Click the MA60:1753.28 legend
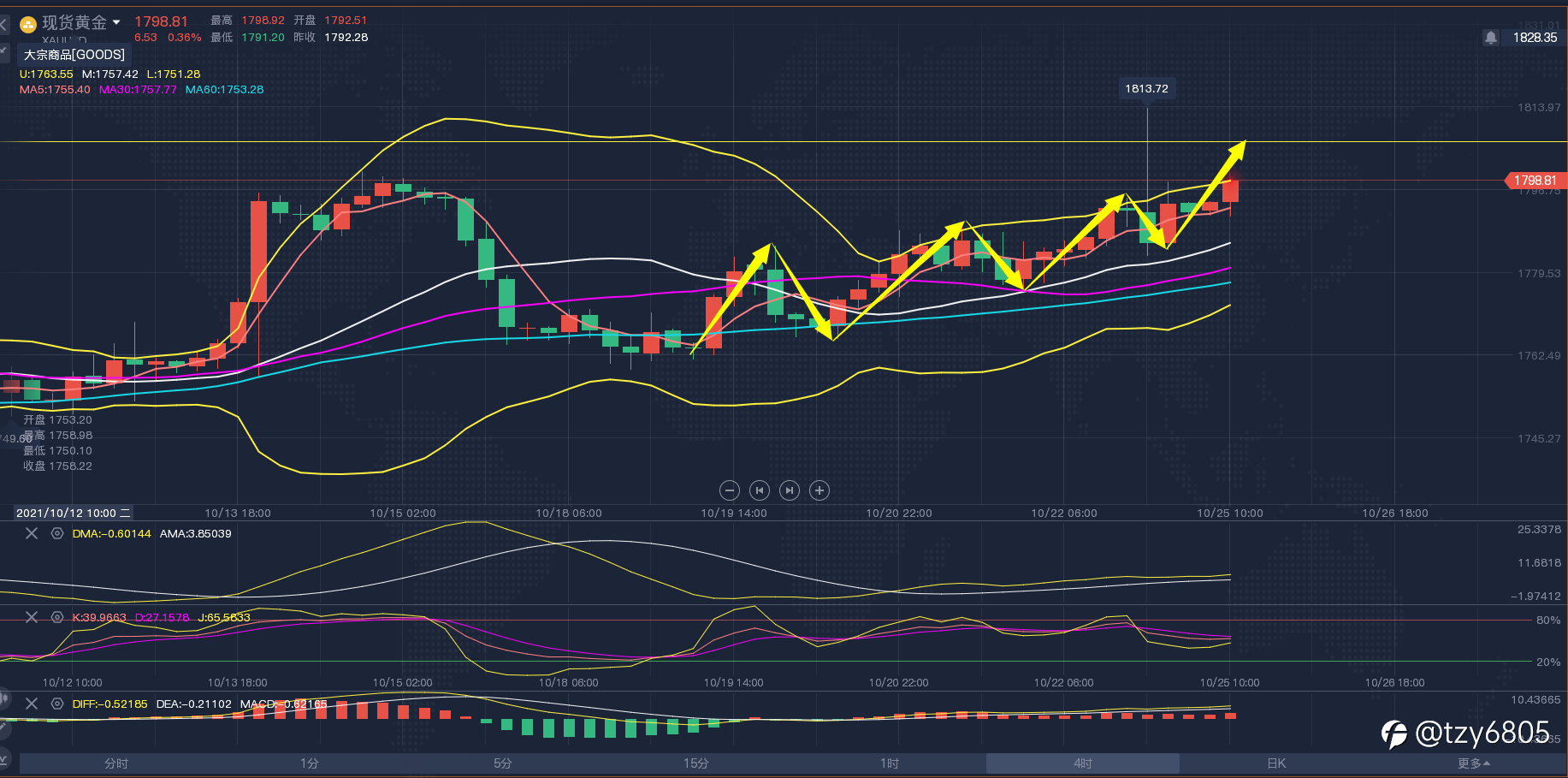The height and width of the screenshot is (778, 1568). 225,90
